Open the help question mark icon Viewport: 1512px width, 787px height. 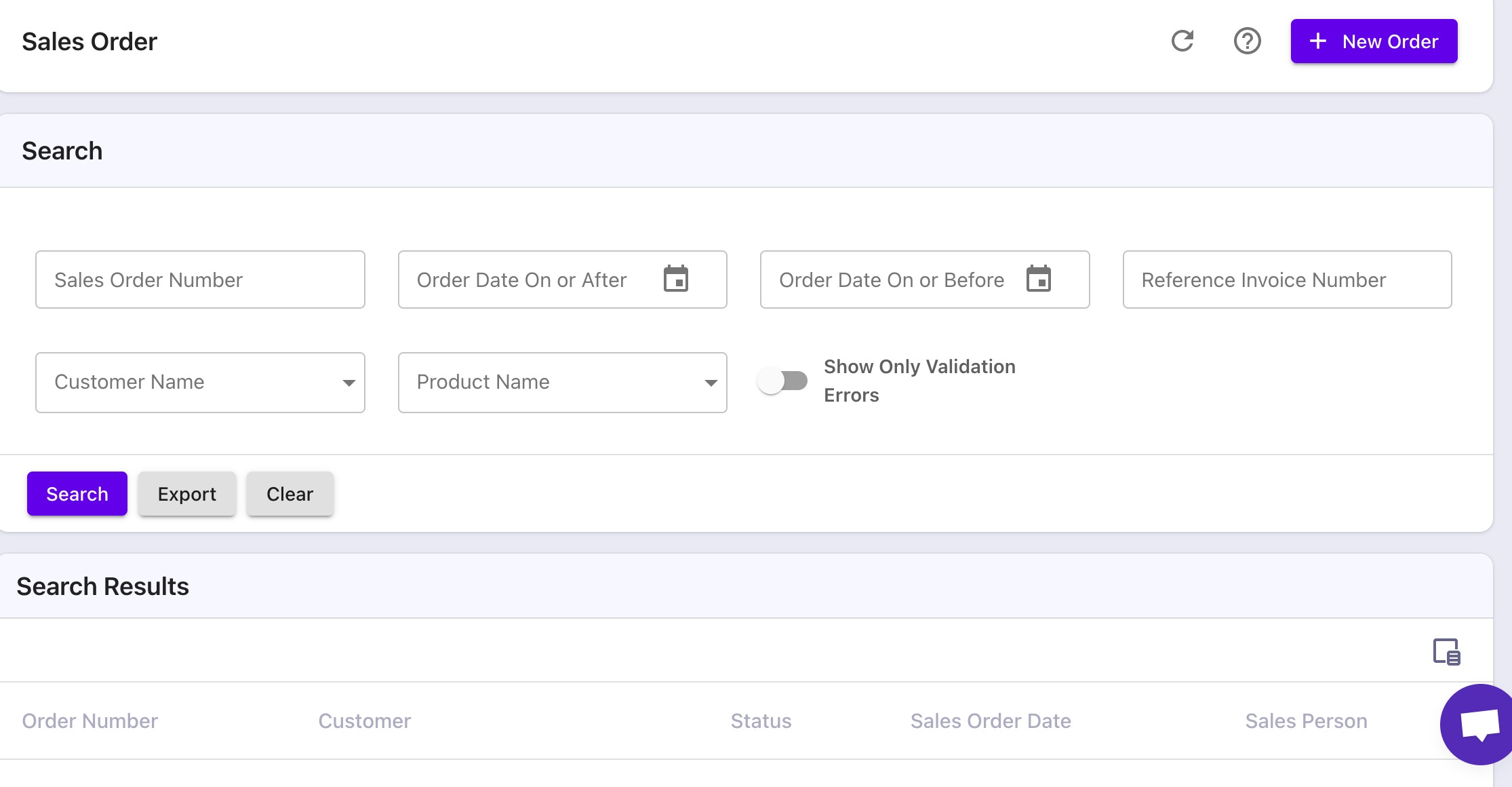click(1247, 41)
